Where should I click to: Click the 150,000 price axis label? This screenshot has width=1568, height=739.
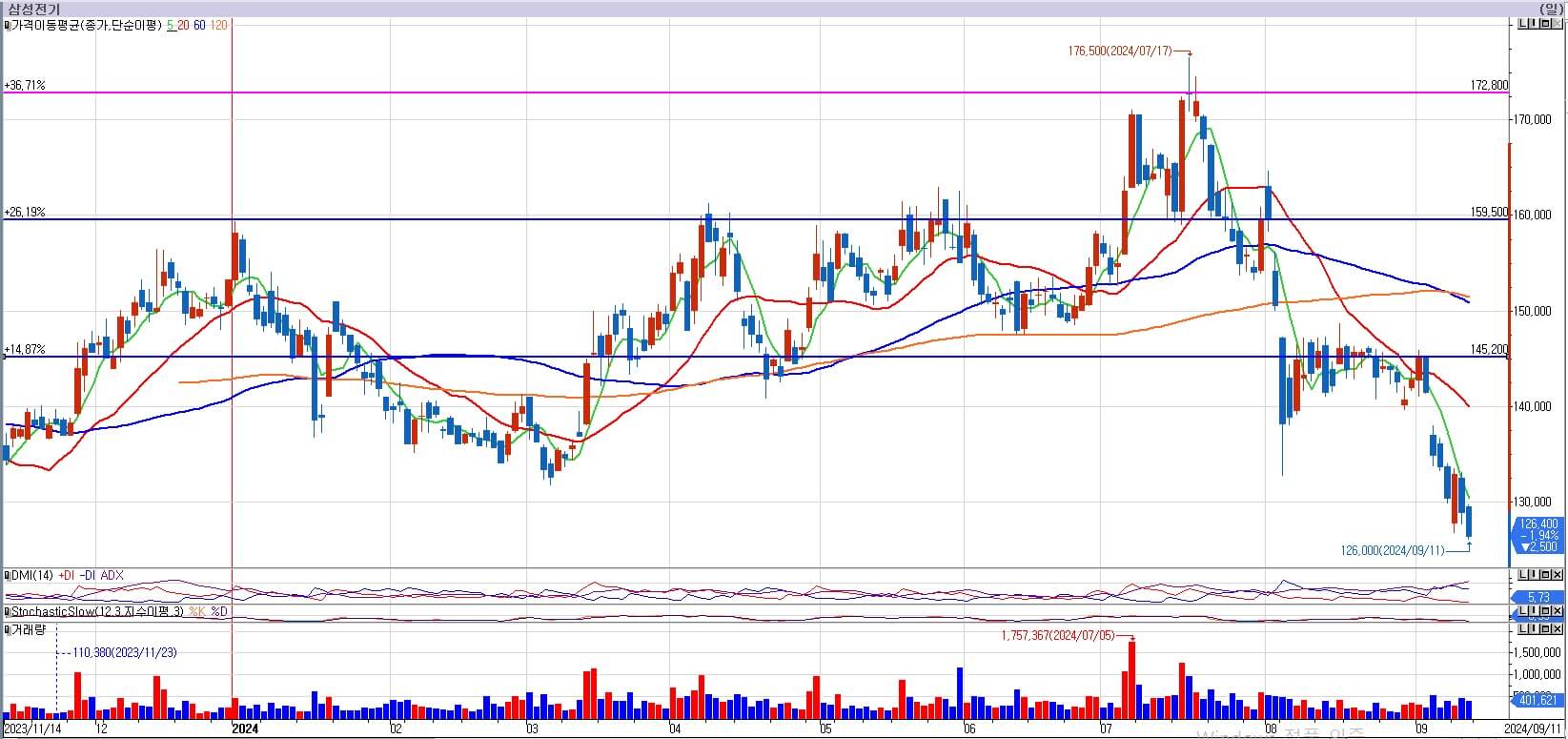click(x=1533, y=312)
